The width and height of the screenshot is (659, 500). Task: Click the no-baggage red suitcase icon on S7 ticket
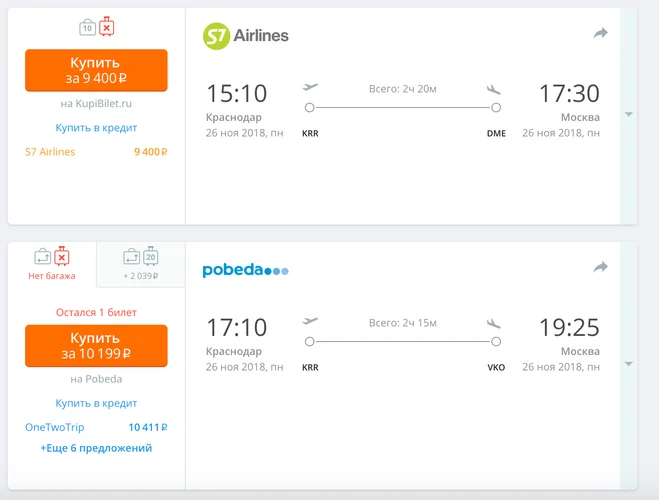[x=106, y=27]
